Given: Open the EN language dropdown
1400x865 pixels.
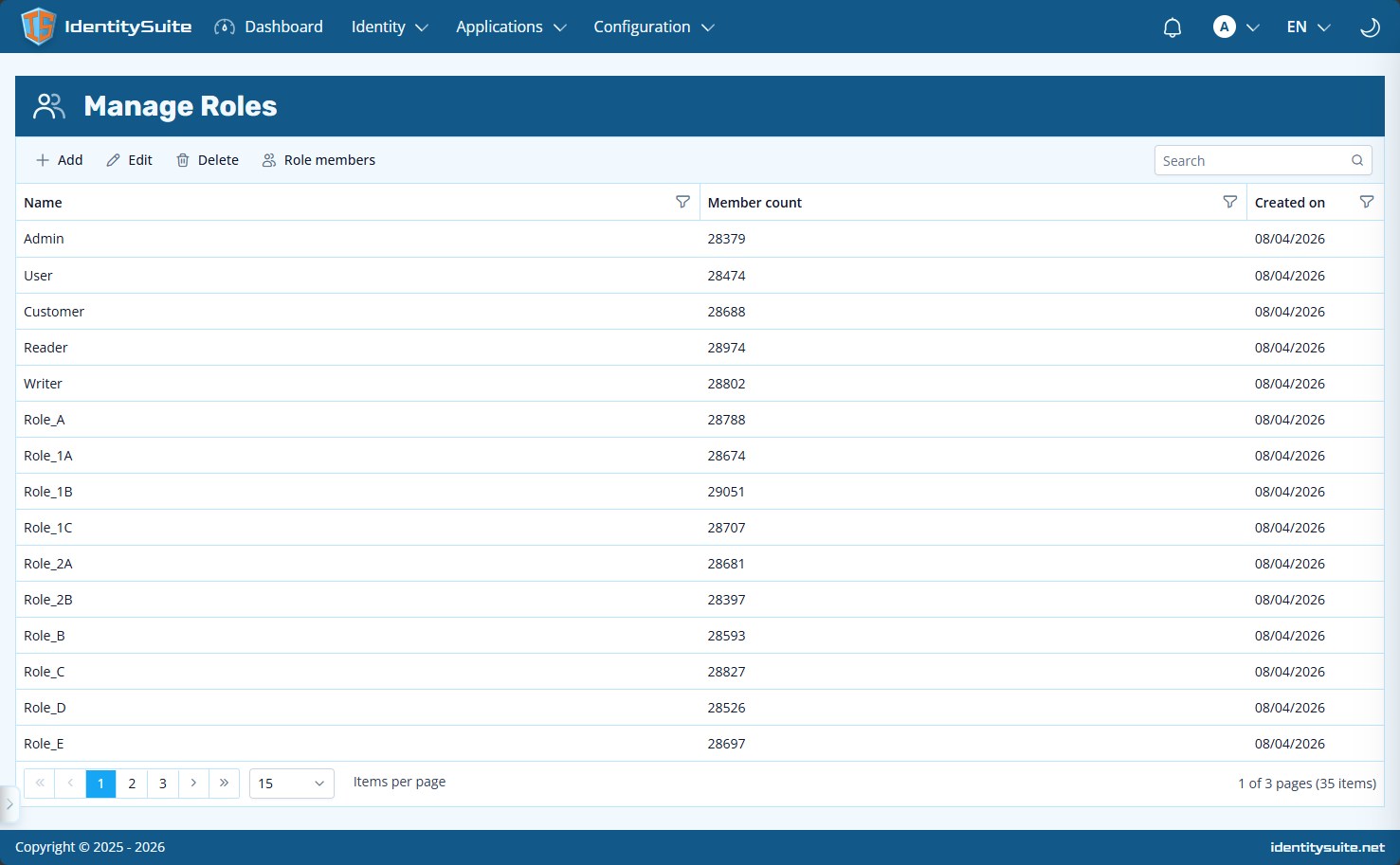Looking at the screenshot, I should (x=1309, y=27).
